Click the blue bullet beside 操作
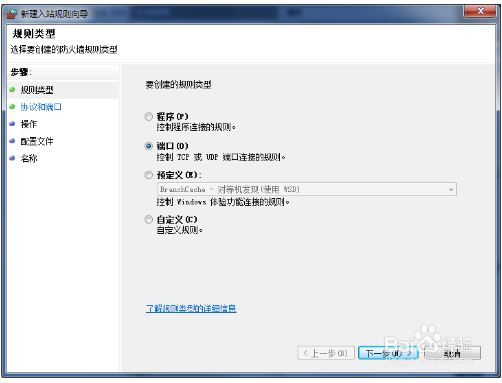Image resolution: width=502 pixels, height=383 pixels. [x=12, y=124]
